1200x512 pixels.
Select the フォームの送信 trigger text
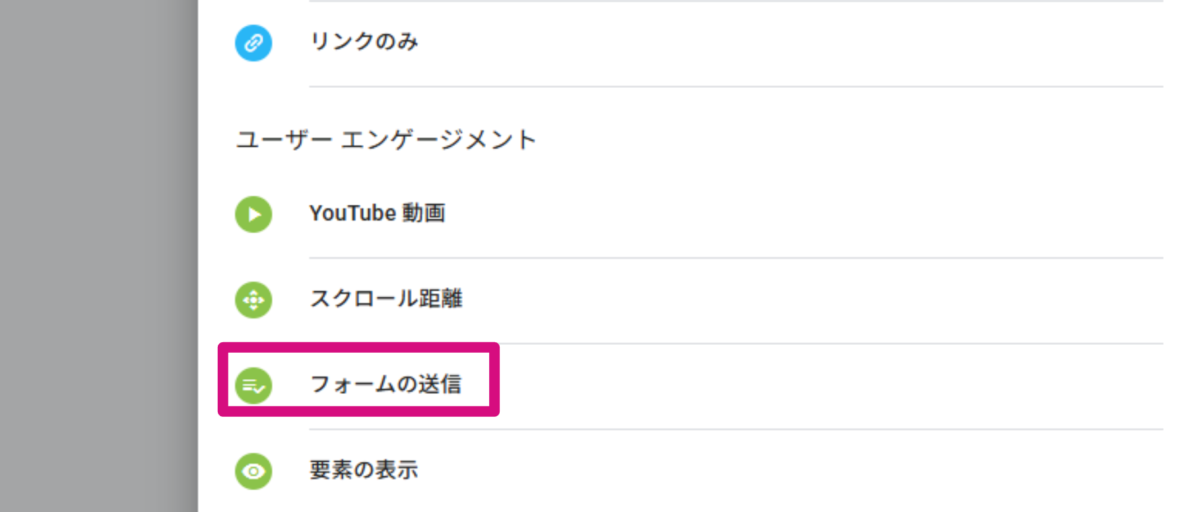click(x=385, y=384)
